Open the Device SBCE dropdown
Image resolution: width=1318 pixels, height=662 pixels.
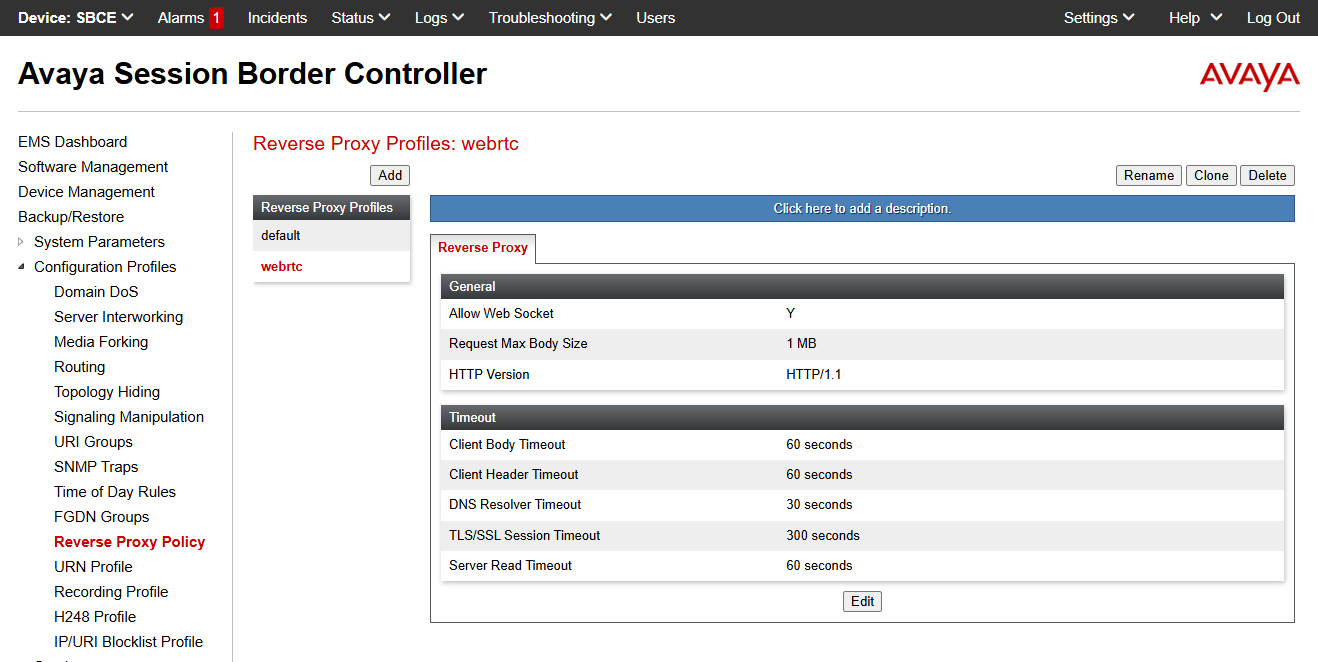[75, 18]
